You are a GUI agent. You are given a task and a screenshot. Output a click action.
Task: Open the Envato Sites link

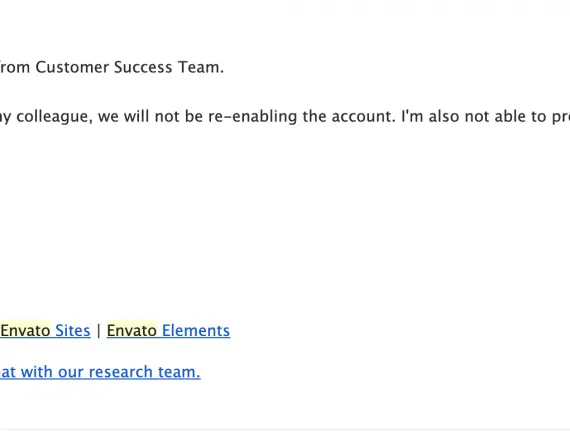[x=45, y=331]
